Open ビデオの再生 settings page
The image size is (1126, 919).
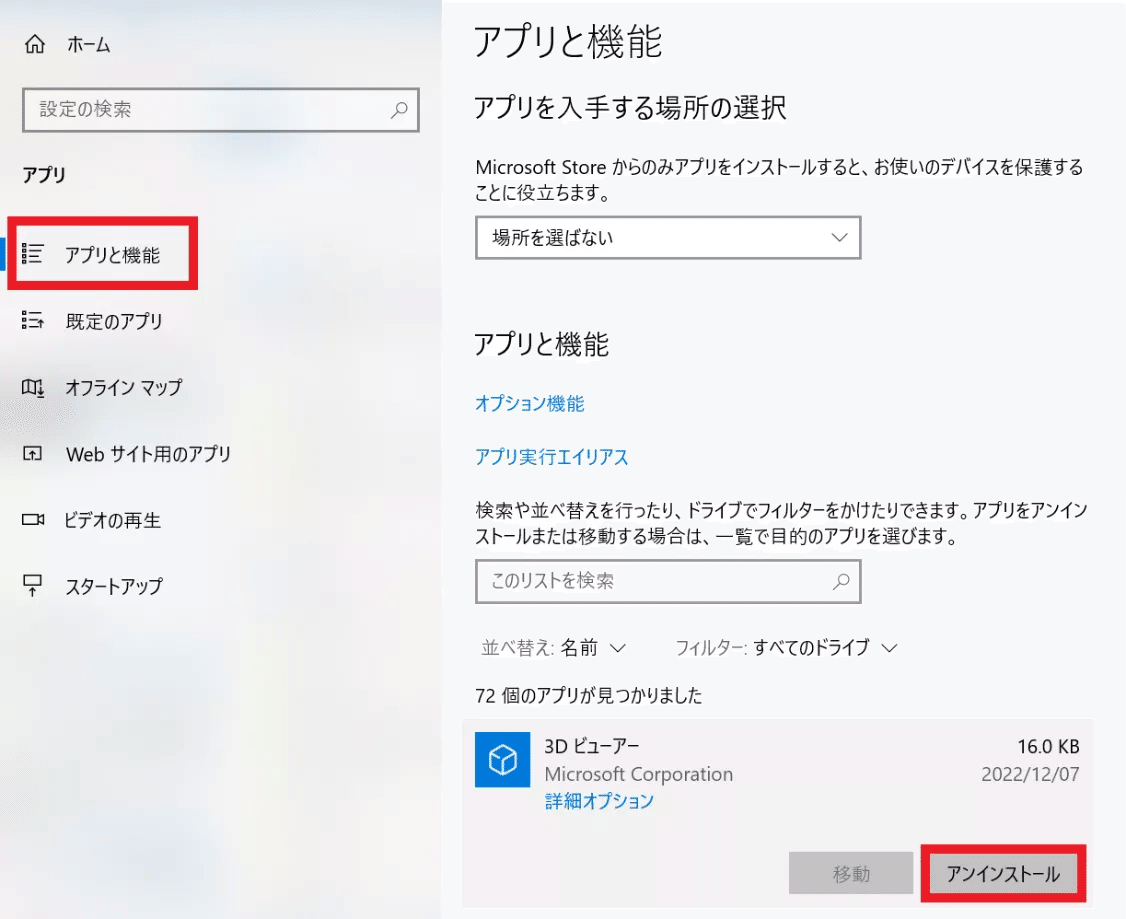click(x=112, y=520)
